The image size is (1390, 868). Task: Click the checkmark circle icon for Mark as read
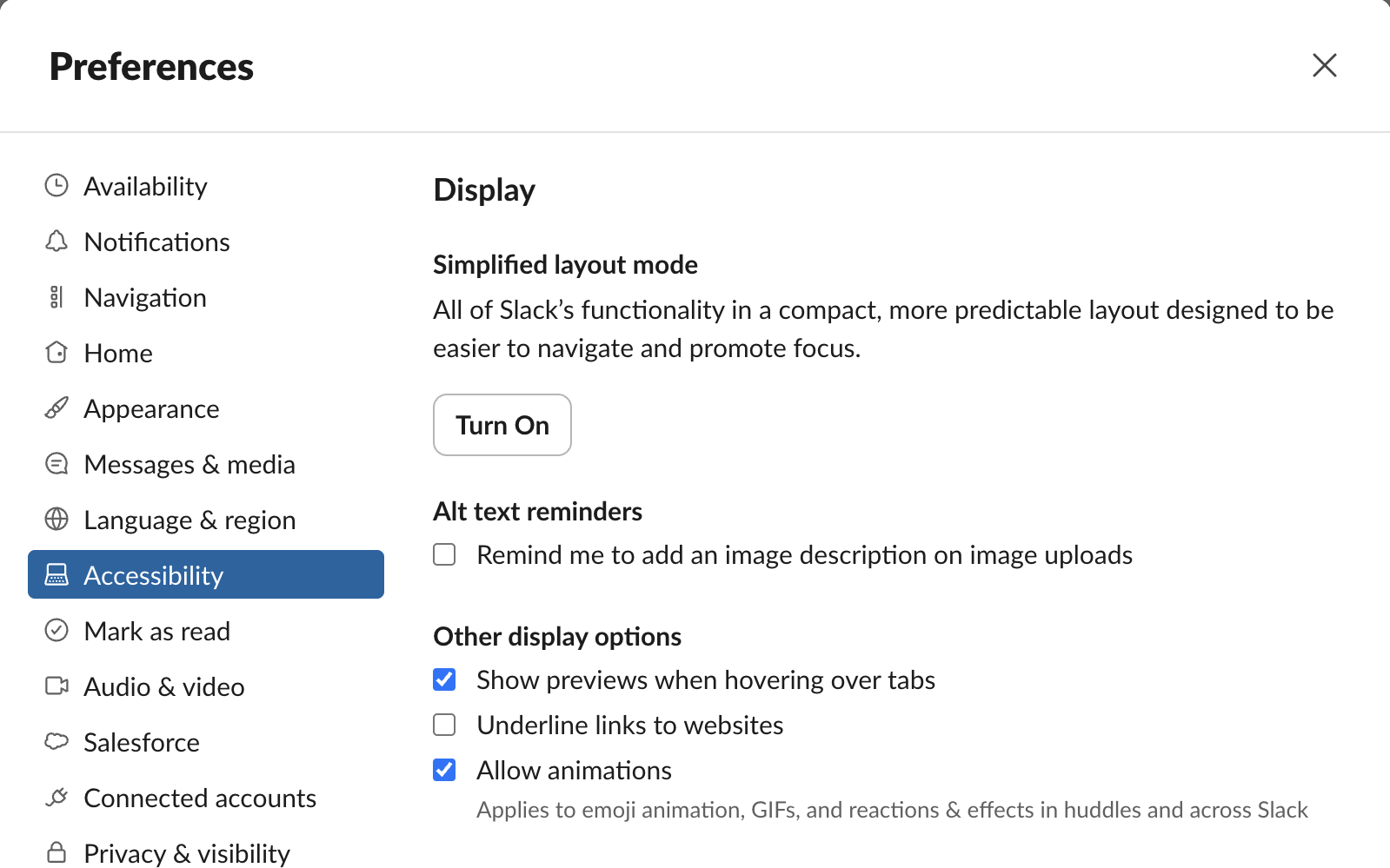[57, 630]
